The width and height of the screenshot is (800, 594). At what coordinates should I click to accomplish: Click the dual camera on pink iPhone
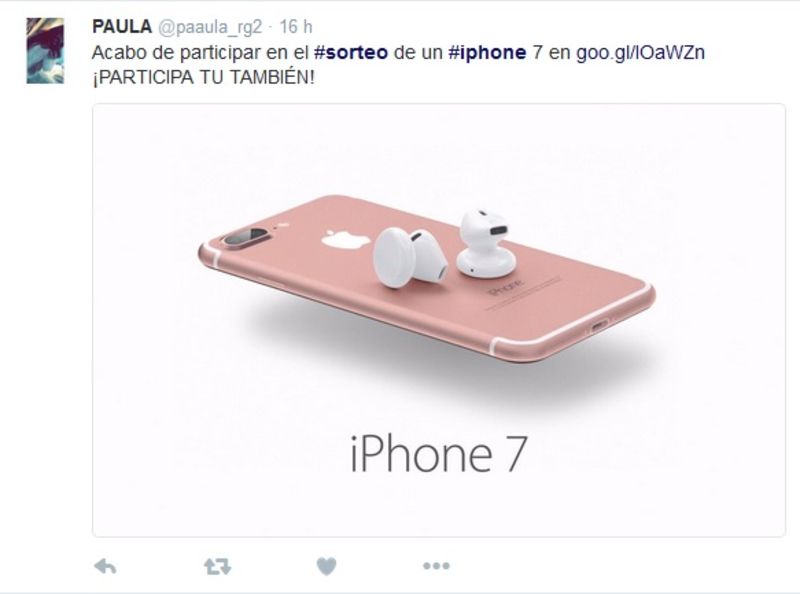coord(248,237)
